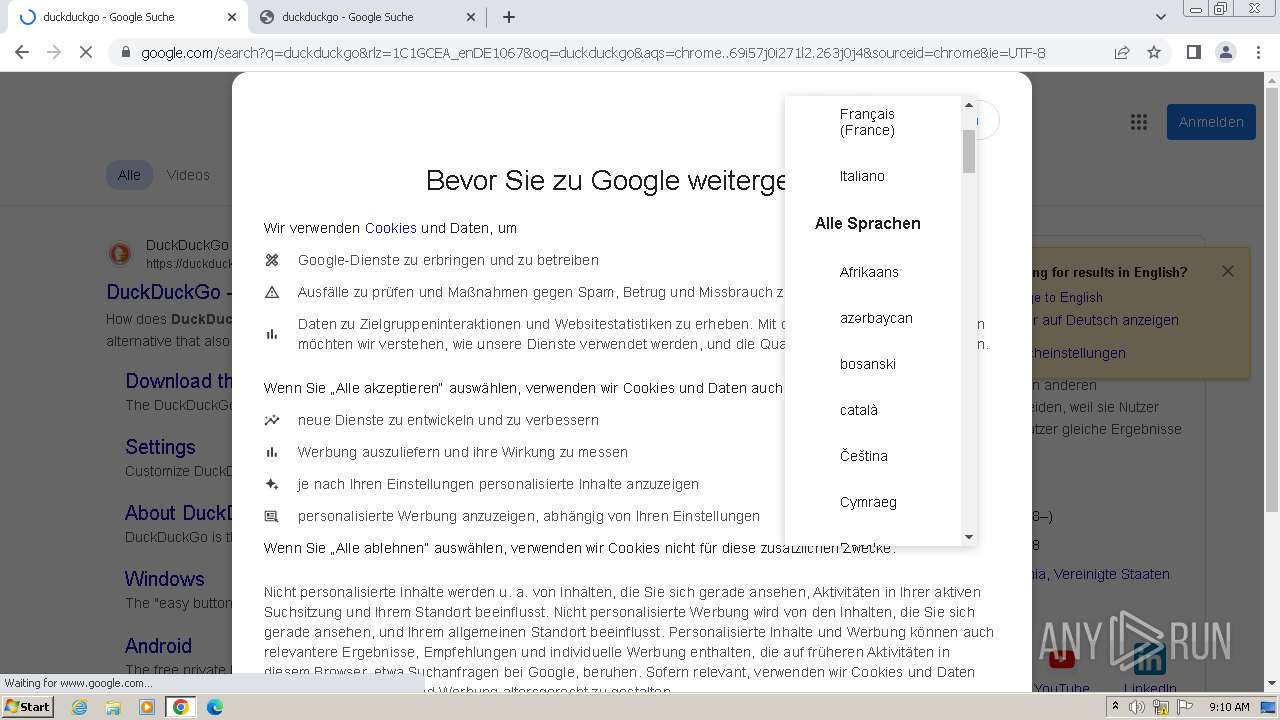Click the browser back arrow

(22, 52)
